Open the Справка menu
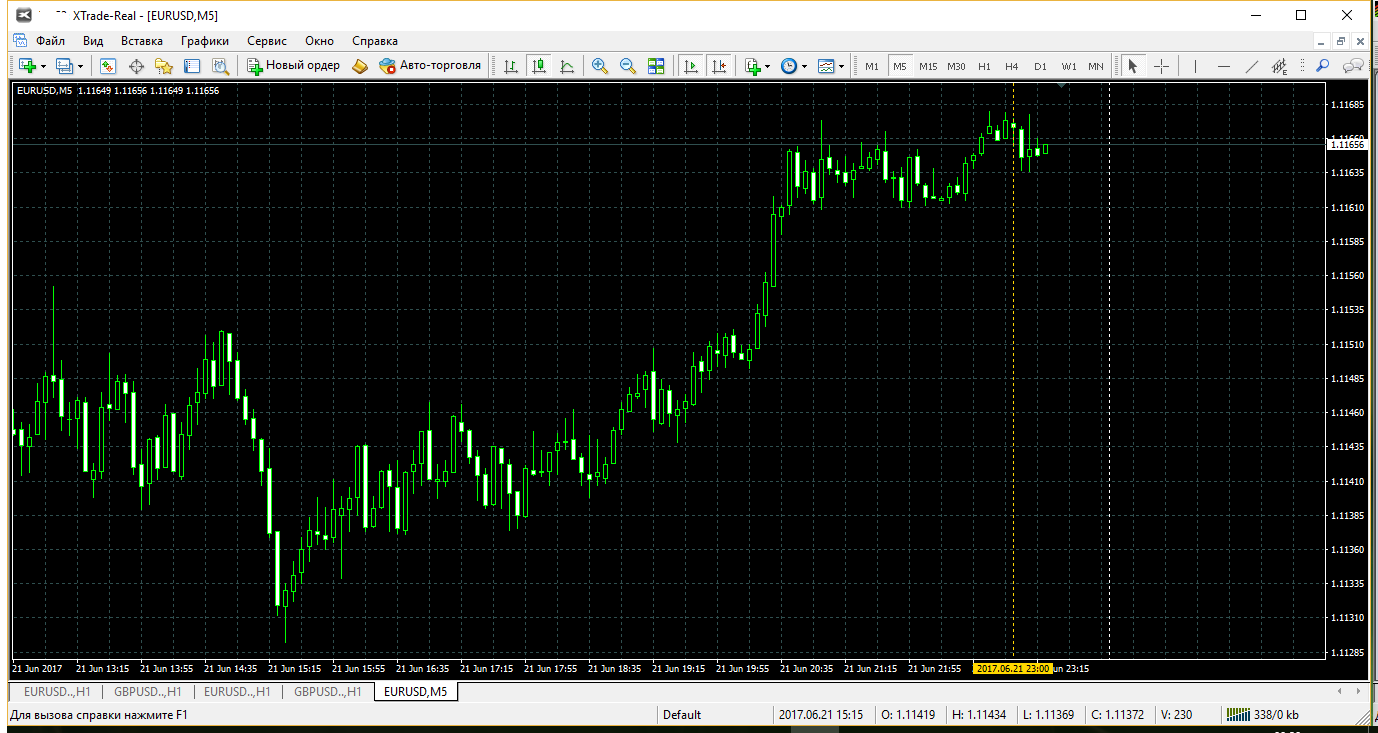 pyautogui.click(x=375, y=41)
